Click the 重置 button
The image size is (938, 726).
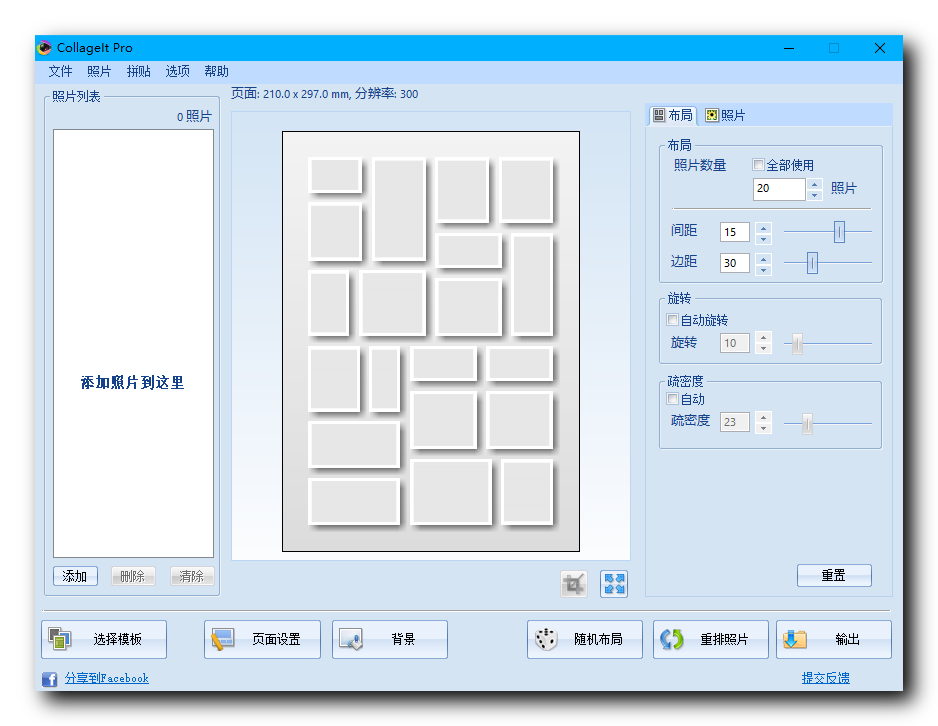tap(834, 575)
